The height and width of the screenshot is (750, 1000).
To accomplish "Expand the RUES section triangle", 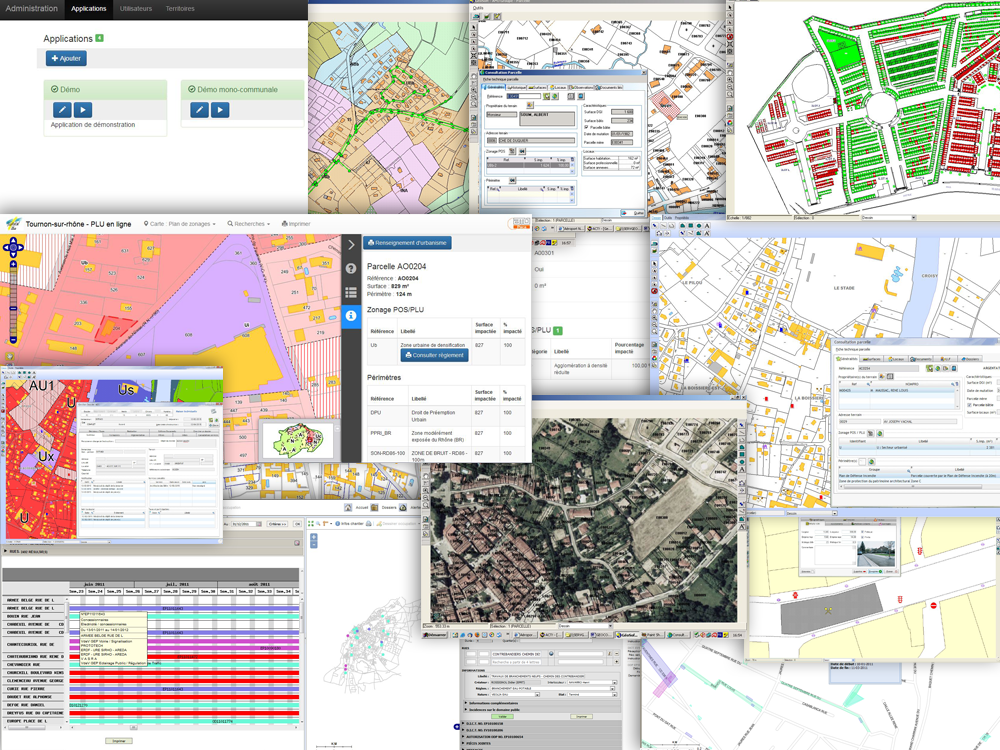I will (x=6, y=551).
